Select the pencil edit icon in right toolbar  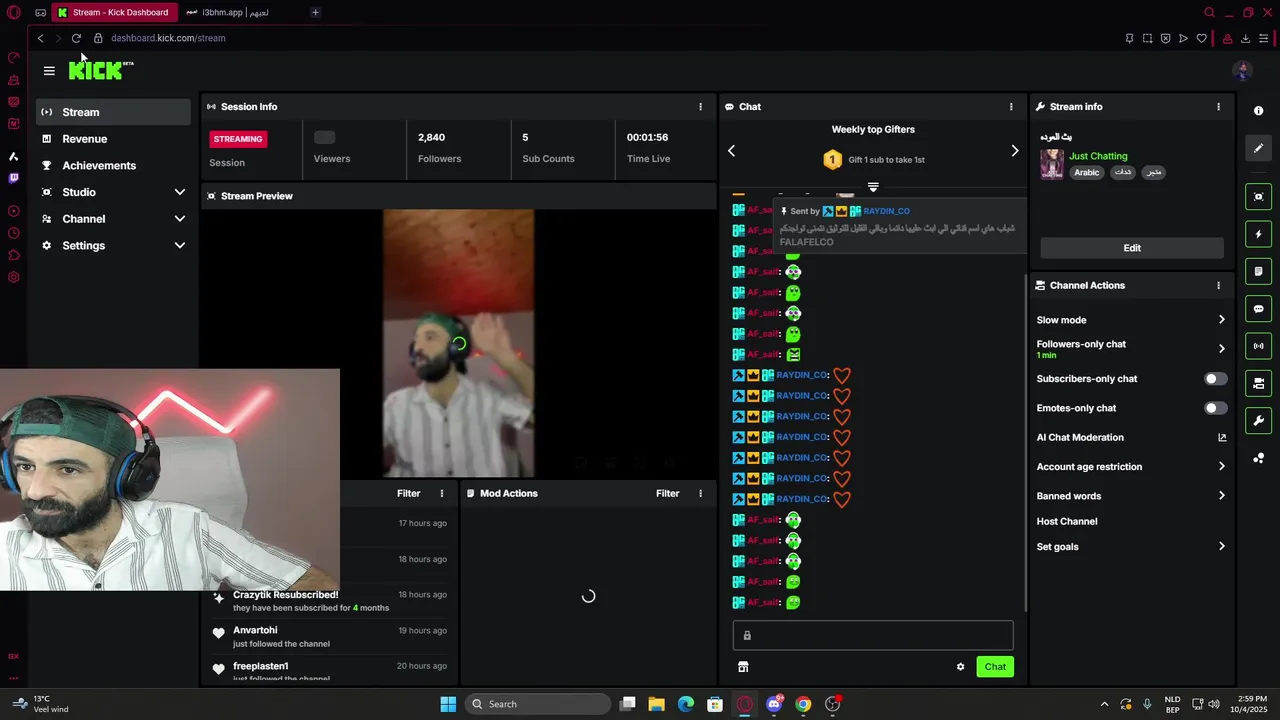(x=1259, y=148)
